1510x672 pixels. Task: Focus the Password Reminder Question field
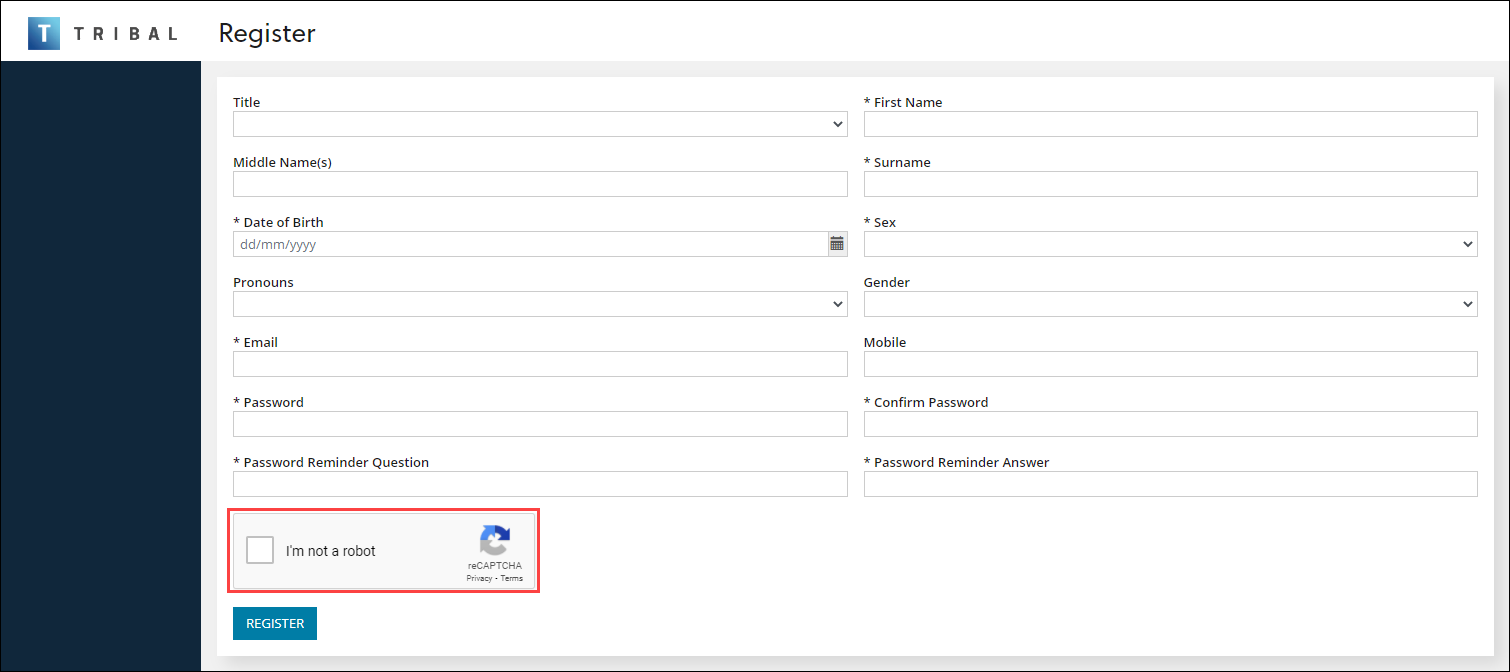coord(540,484)
